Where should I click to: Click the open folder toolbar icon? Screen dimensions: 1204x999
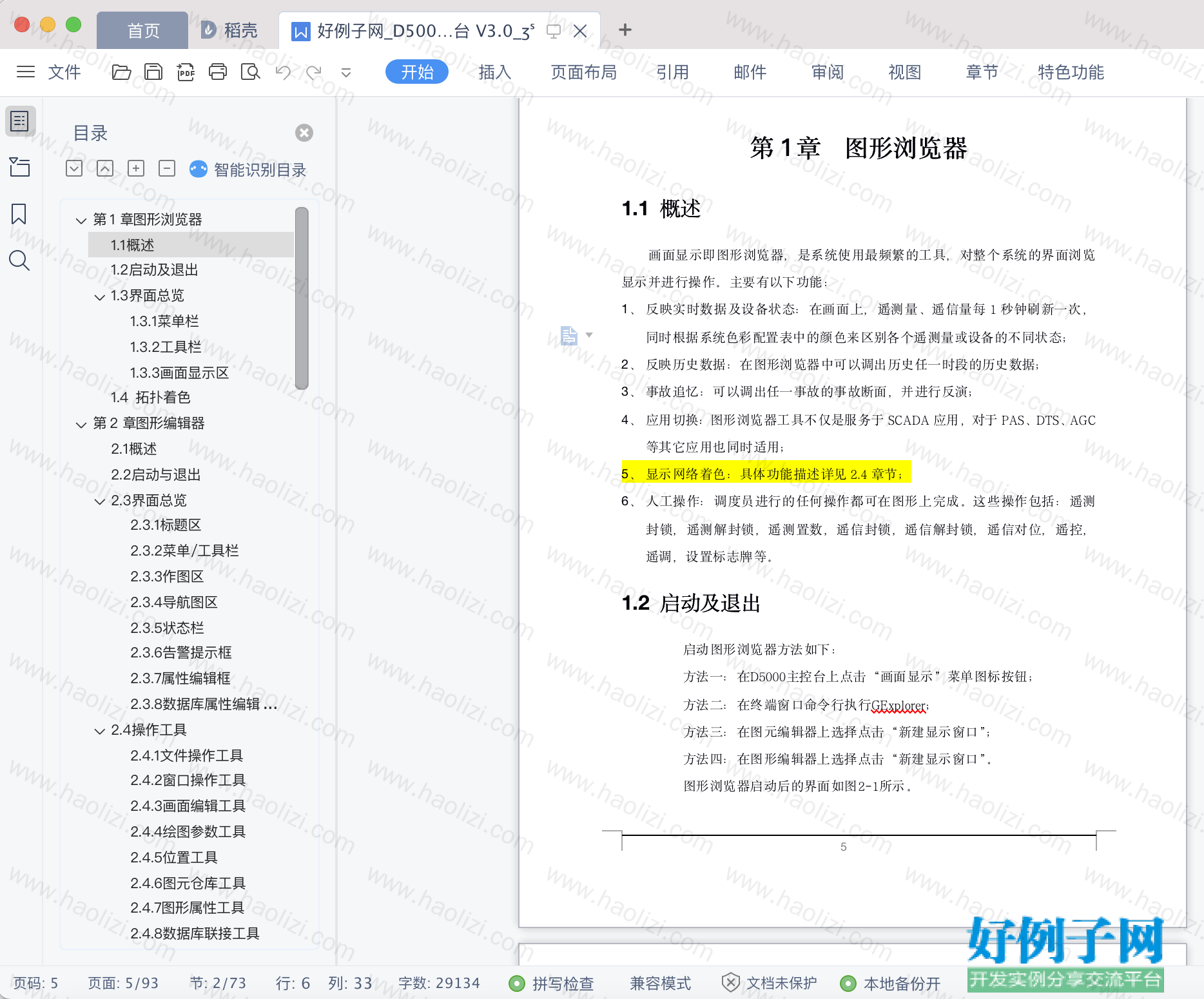[121, 72]
